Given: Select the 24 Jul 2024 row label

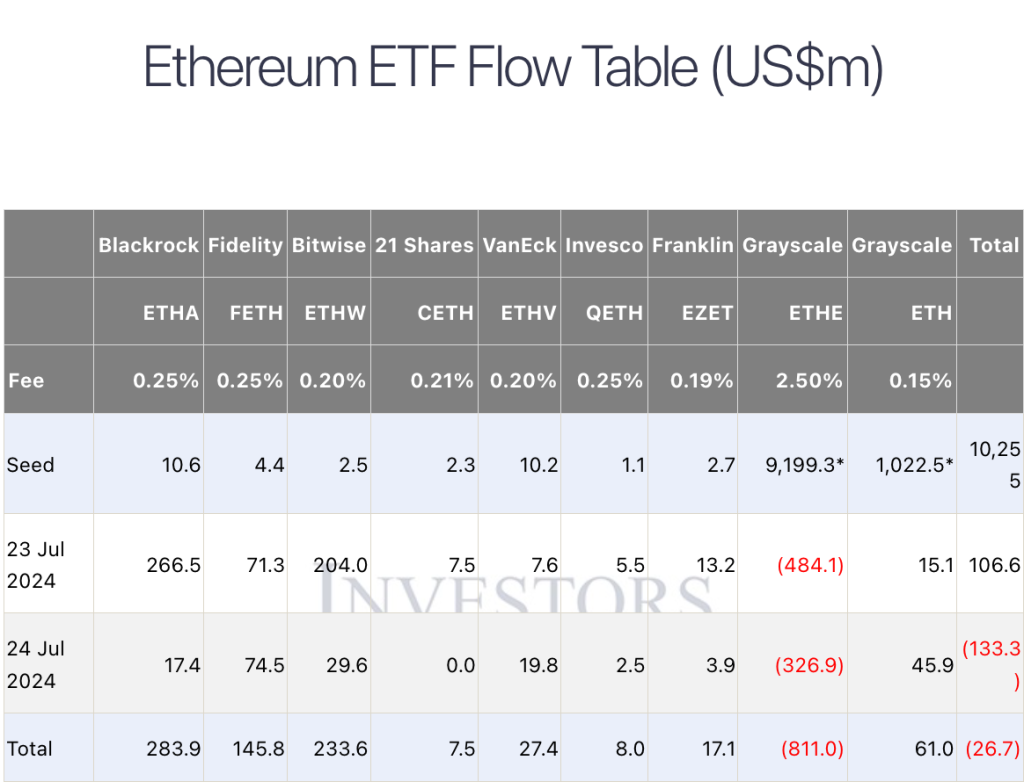Looking at the screenshot, I should pos(36,665).
